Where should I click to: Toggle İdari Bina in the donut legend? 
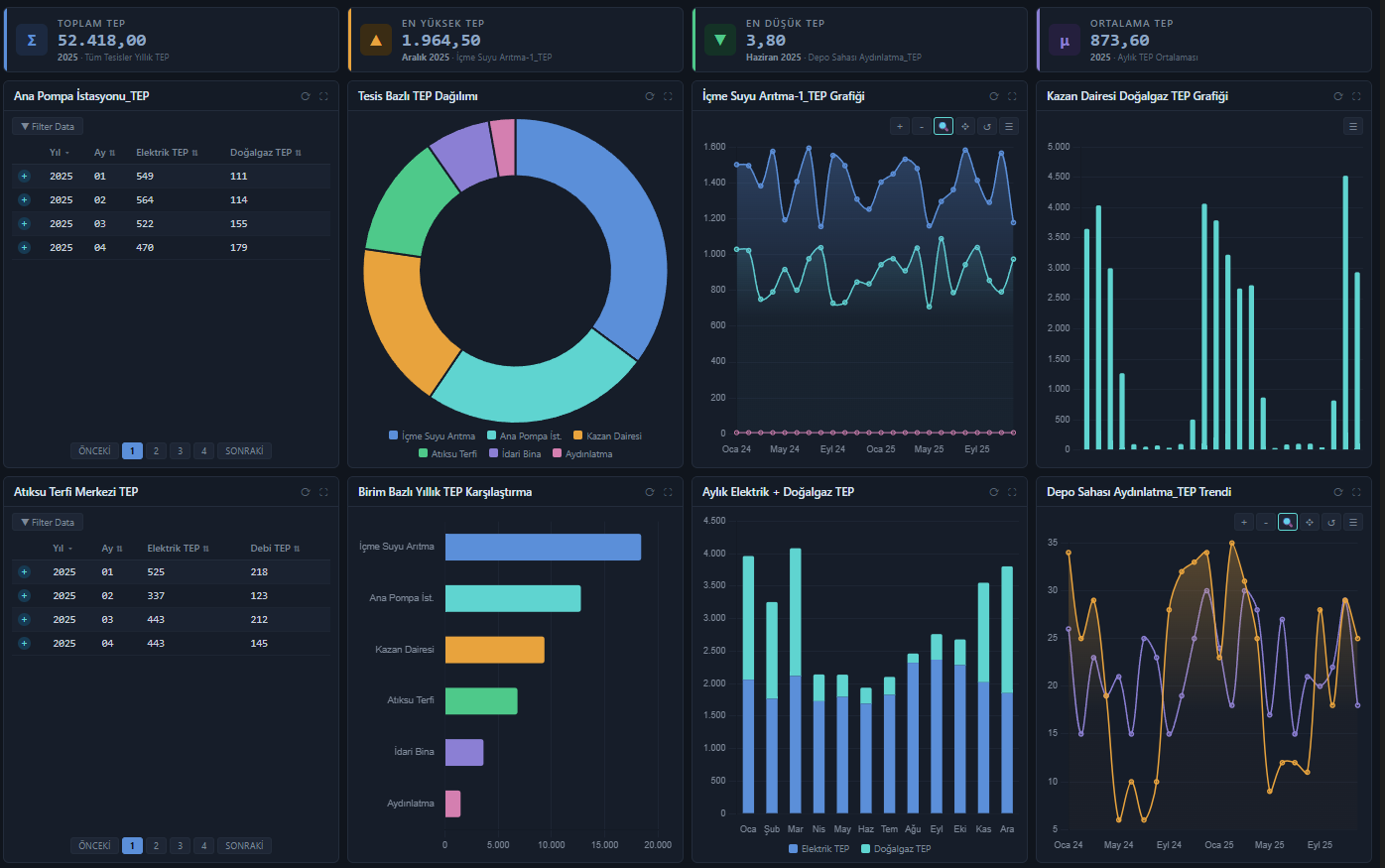(x=515, y=454)
